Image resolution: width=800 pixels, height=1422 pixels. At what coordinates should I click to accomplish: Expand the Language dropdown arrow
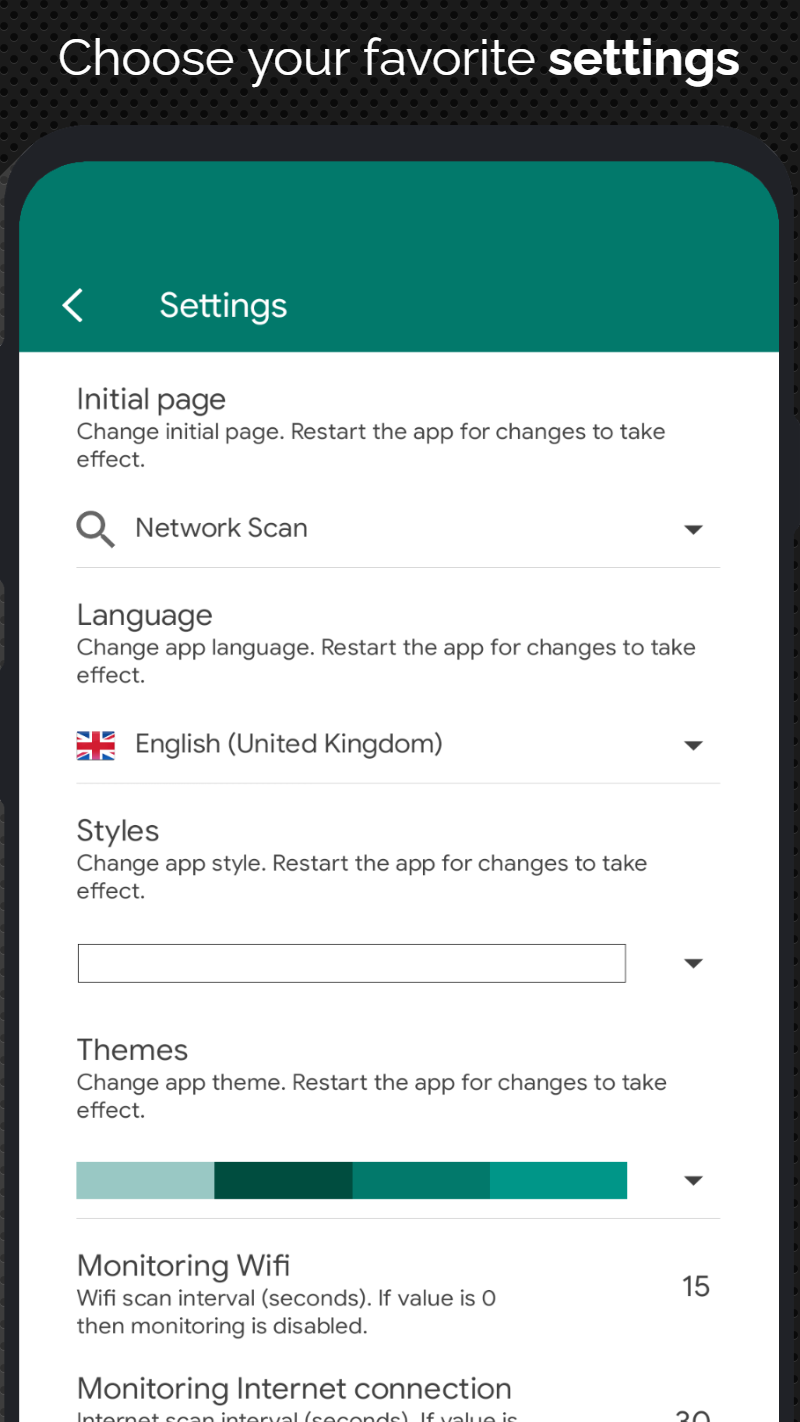coord(693,745)
